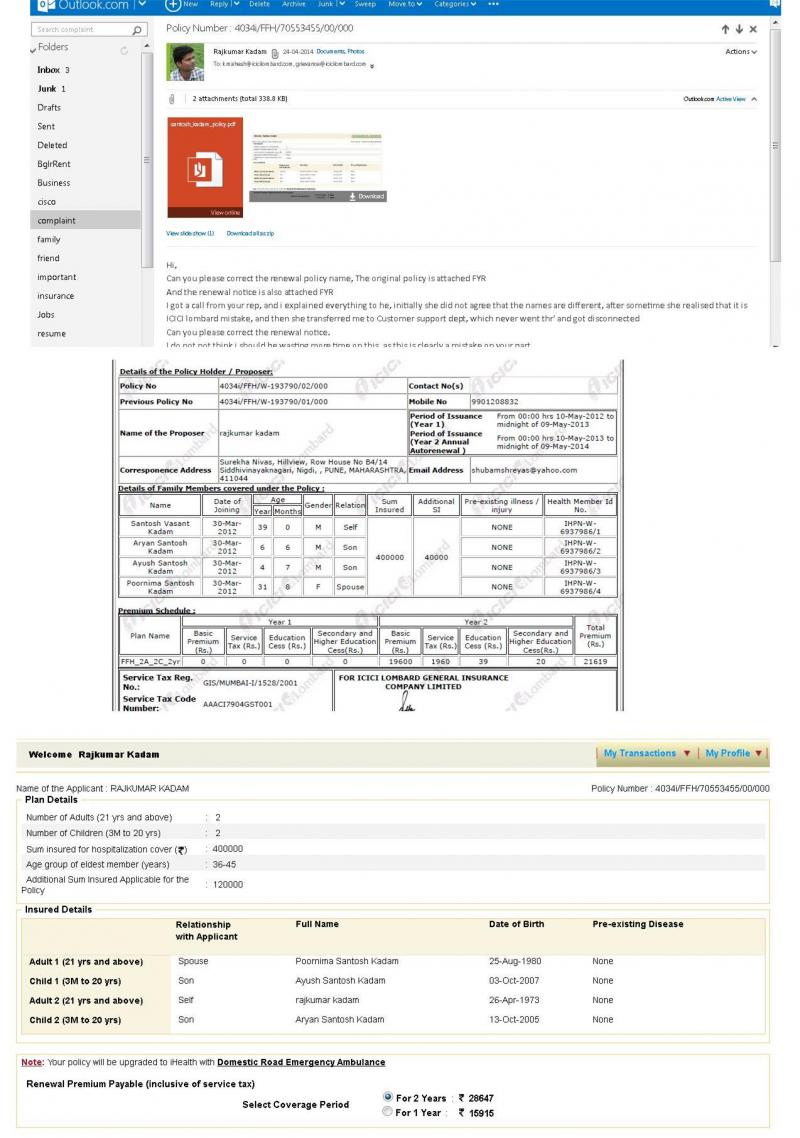Delete the open email
The width and height of the screenshot is (800, 1138).
tap(259, 4)
